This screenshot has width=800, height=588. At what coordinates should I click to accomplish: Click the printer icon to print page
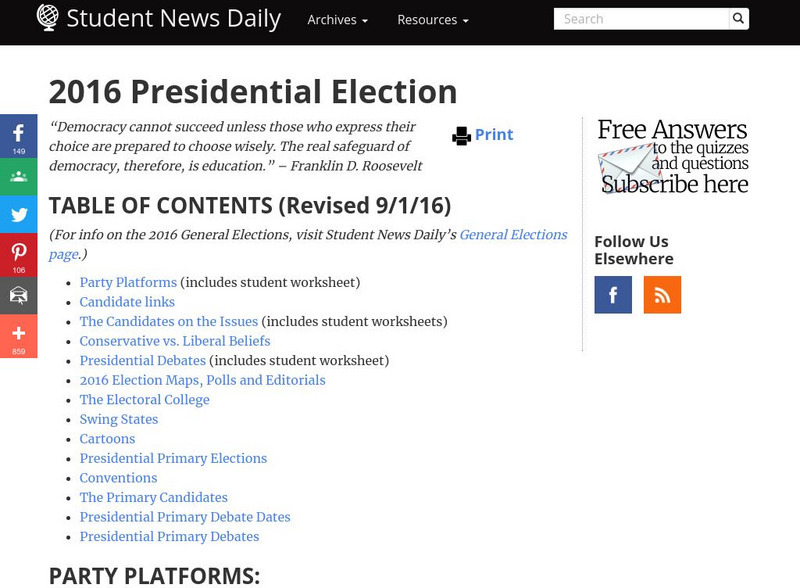coord(461,135)
